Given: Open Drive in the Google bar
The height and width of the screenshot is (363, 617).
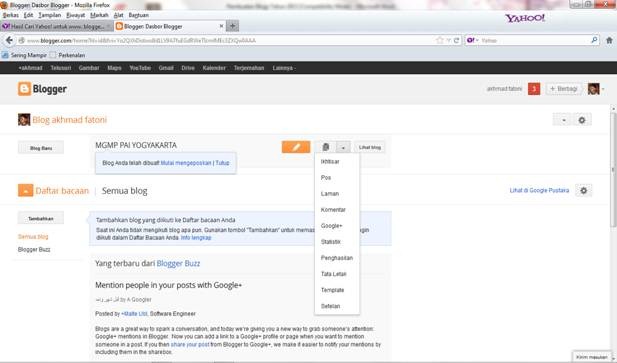Looking at the screenshot, I should coord(188,68).
